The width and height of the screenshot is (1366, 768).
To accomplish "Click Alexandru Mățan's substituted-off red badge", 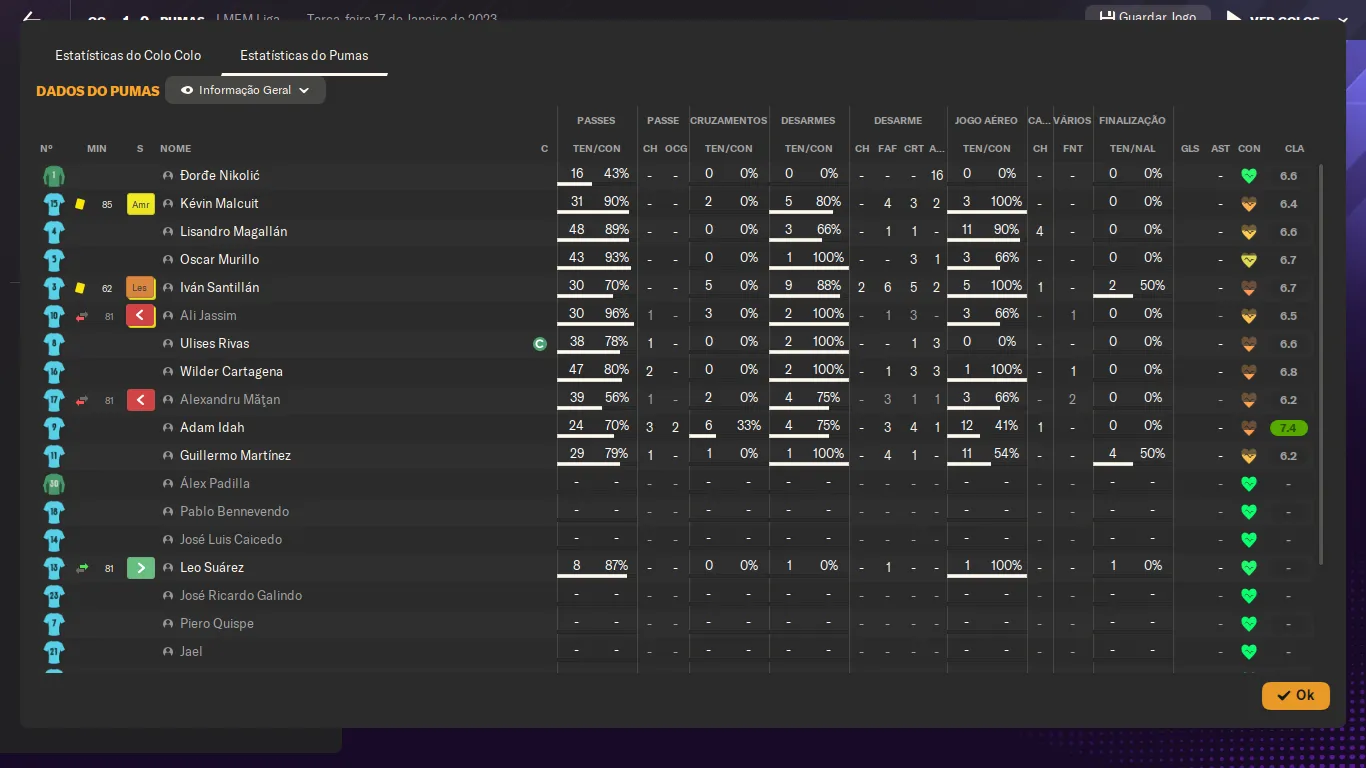I will [141, 400].
